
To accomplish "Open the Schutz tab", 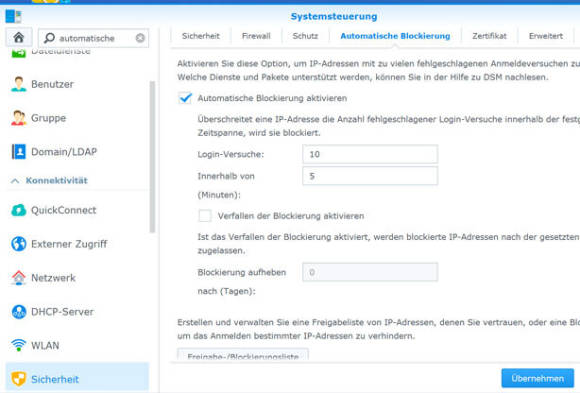I will pyautogui.click(x=305, y=36).
